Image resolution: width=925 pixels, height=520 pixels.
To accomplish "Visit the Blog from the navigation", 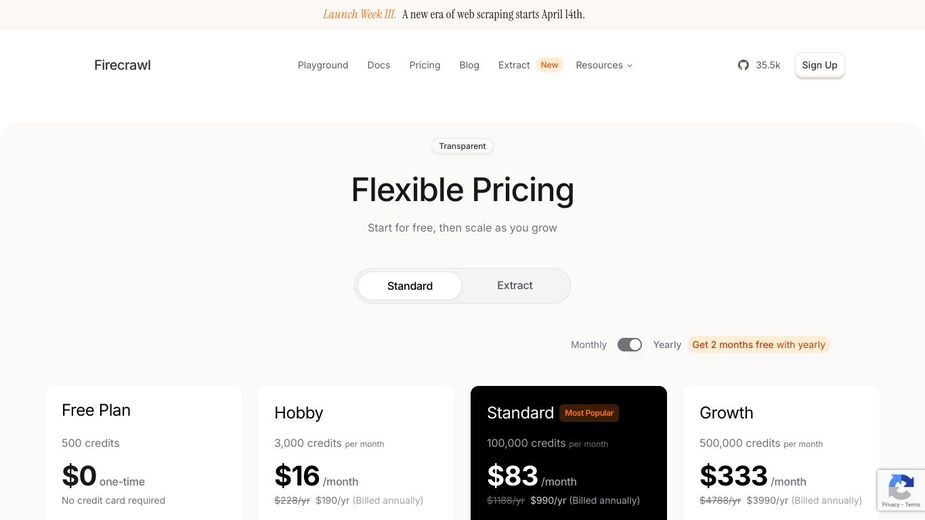I will click(x=469, y=65).
